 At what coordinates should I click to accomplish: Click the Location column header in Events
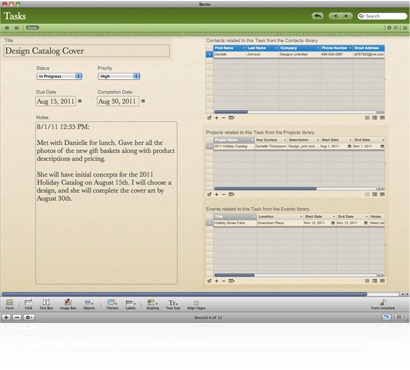[280, 217]
